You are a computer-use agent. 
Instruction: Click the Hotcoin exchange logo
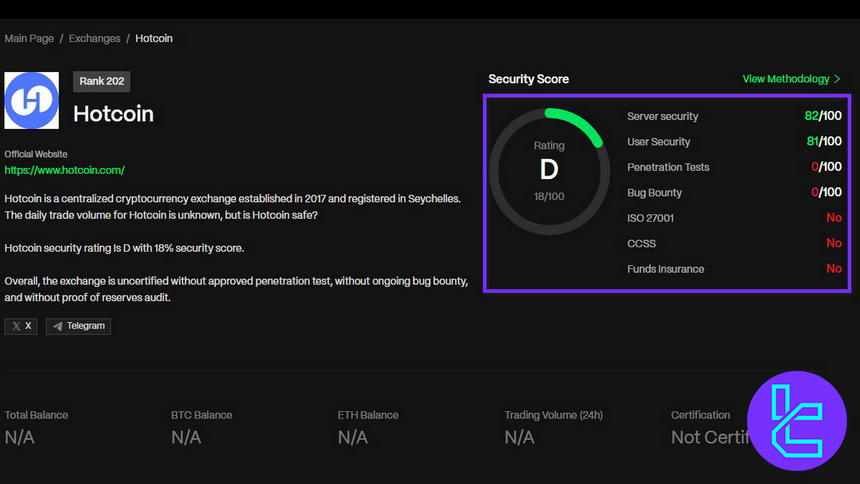coord(32,100)
